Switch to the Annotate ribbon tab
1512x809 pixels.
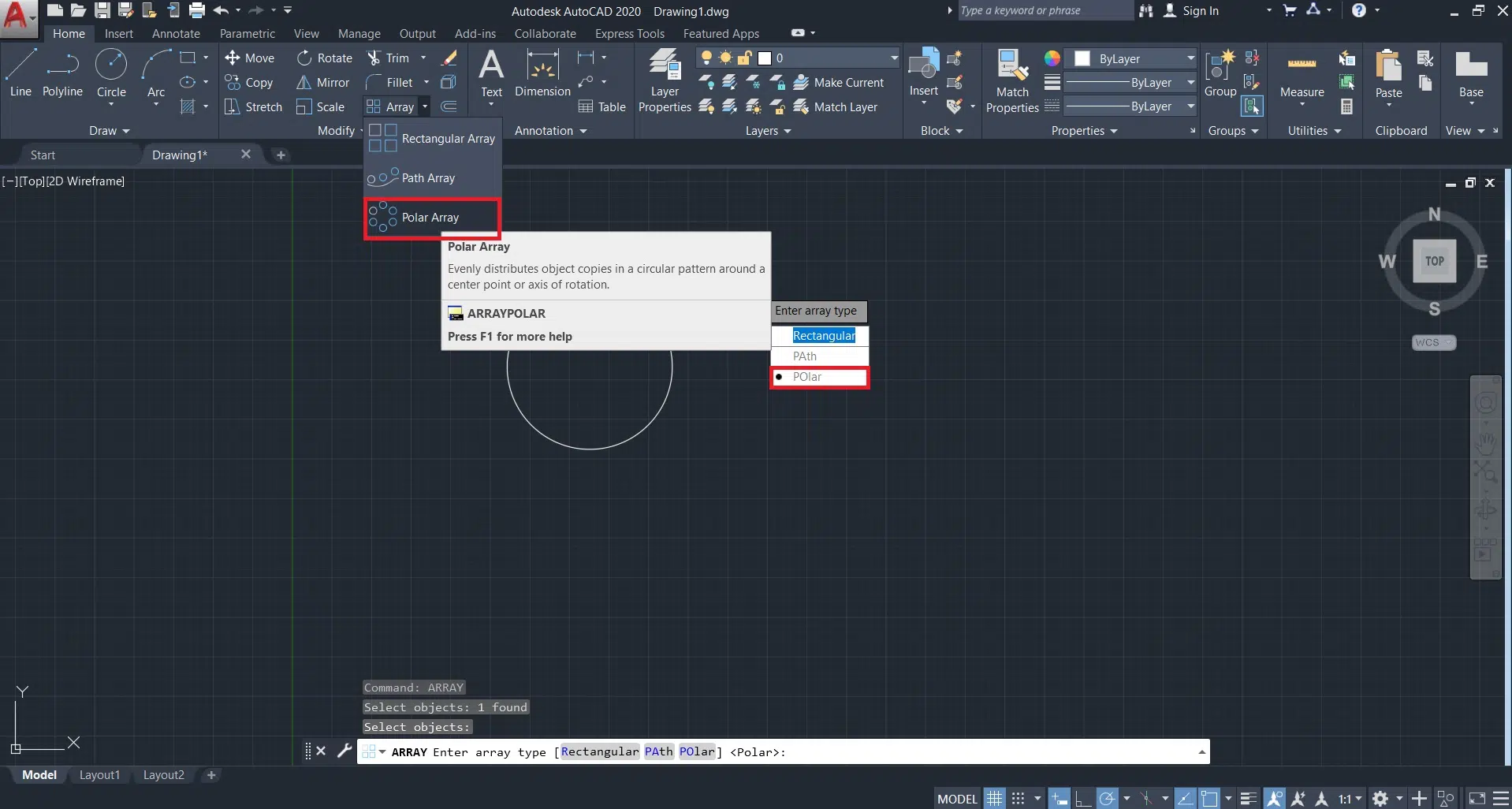[176, 34]
